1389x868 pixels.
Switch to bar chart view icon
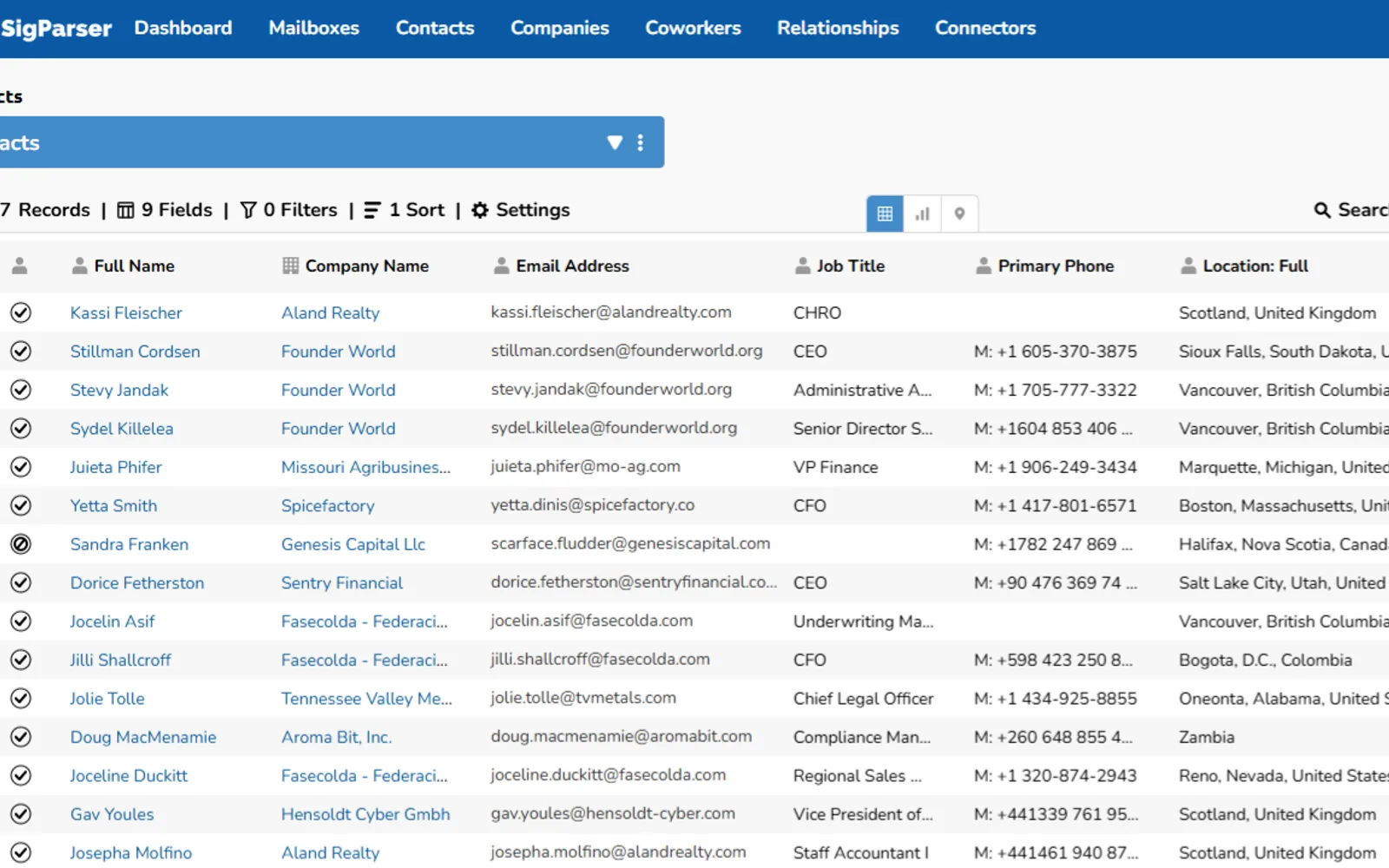click(922, 214)
